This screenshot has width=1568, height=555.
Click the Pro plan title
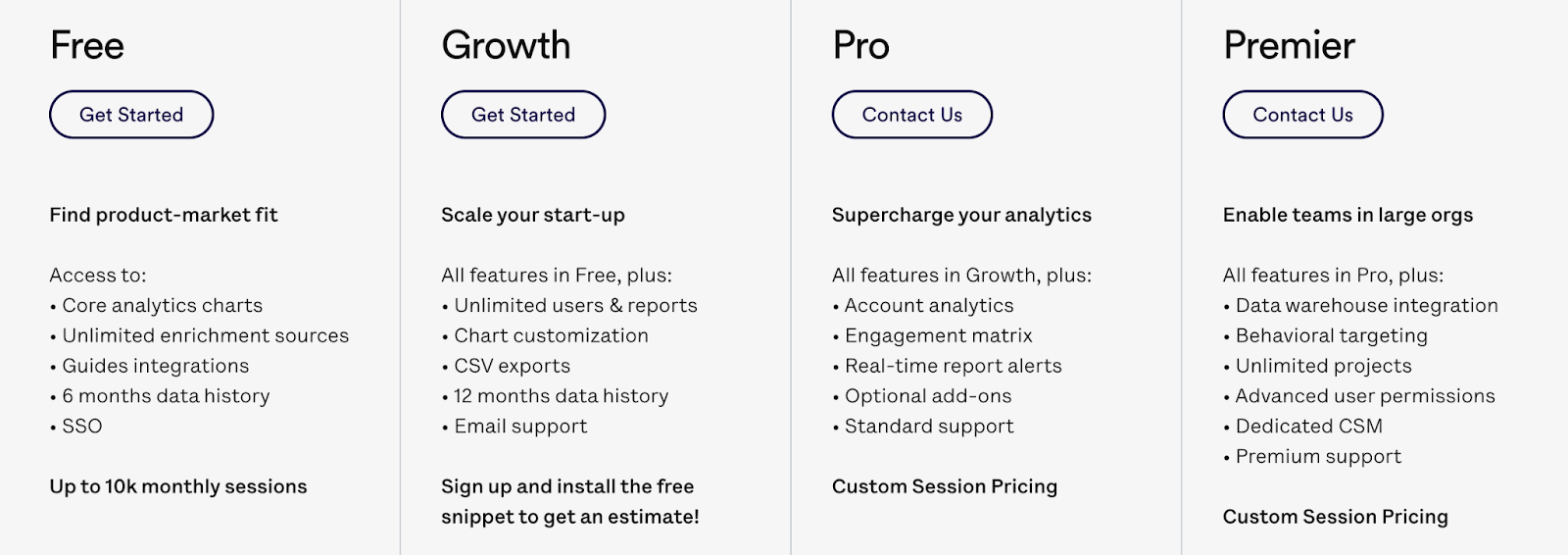[860, 45]
